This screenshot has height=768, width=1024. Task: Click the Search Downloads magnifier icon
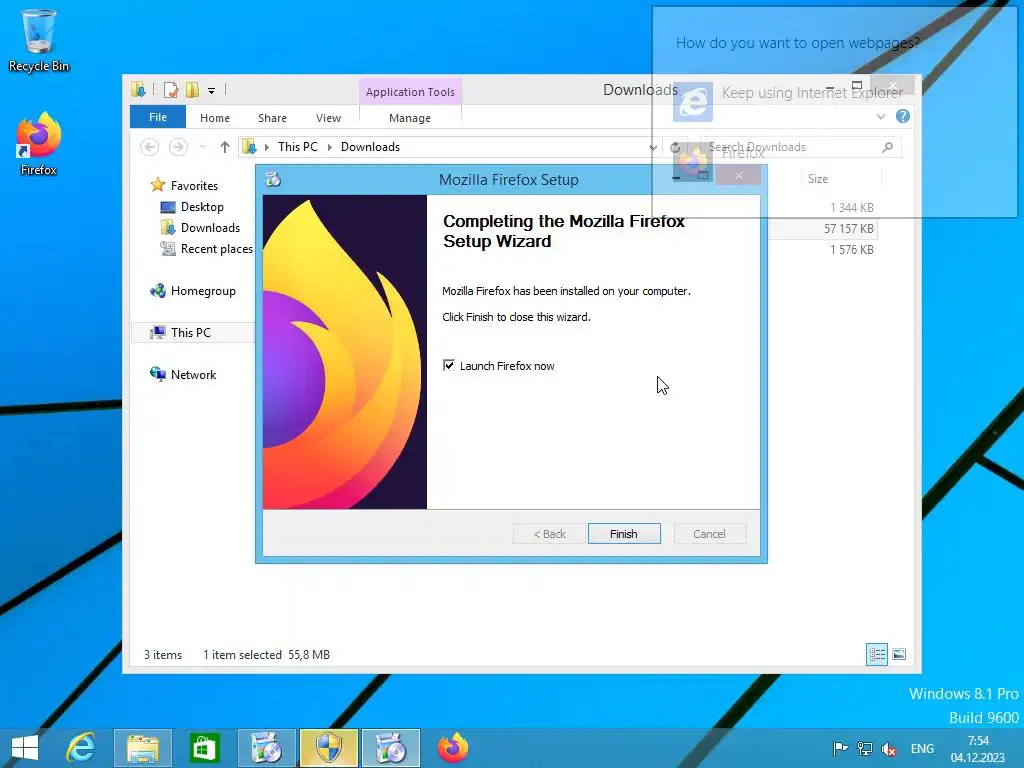[x=887, y=147]
